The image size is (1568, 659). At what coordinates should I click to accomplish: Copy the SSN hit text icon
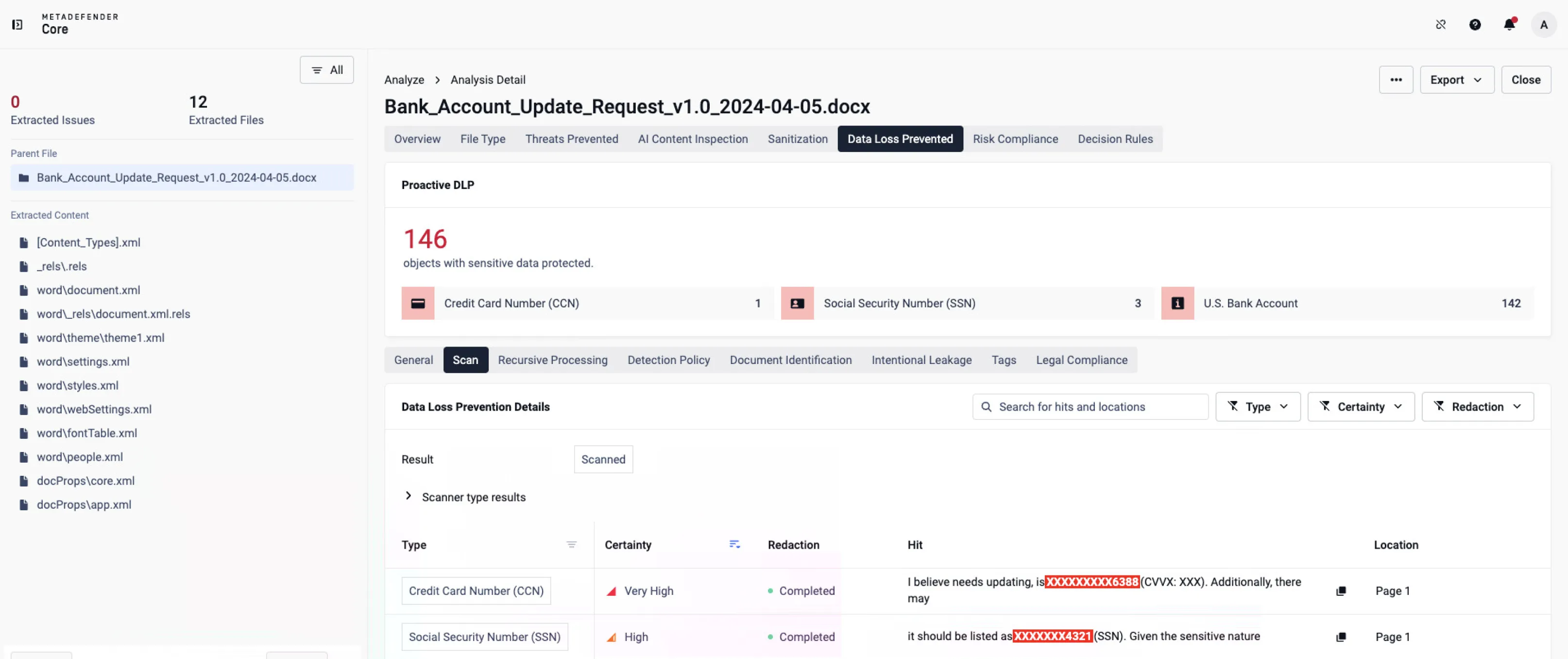point(1340,637)
